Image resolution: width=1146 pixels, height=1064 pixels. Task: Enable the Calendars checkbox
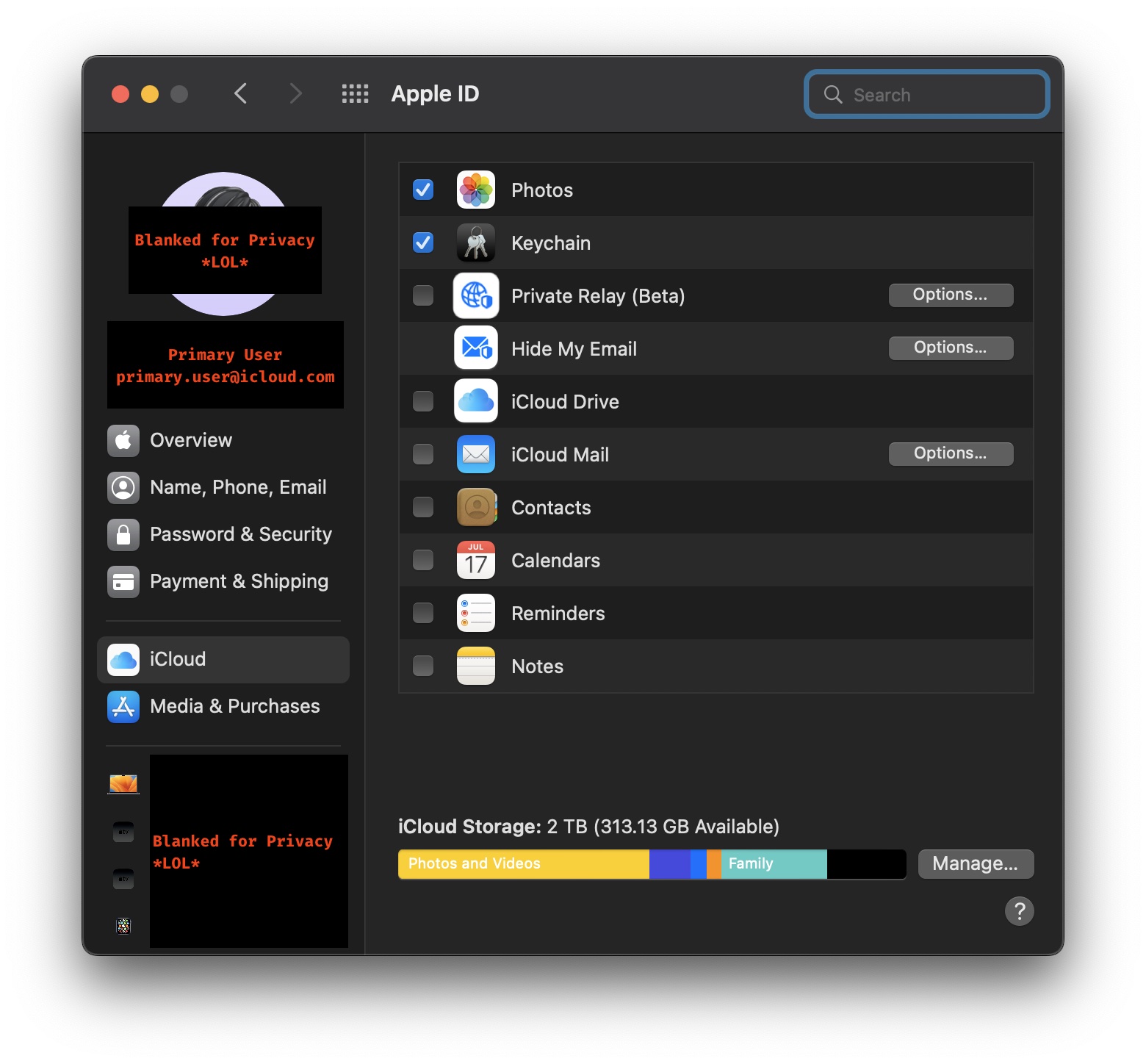pos(423,560)
